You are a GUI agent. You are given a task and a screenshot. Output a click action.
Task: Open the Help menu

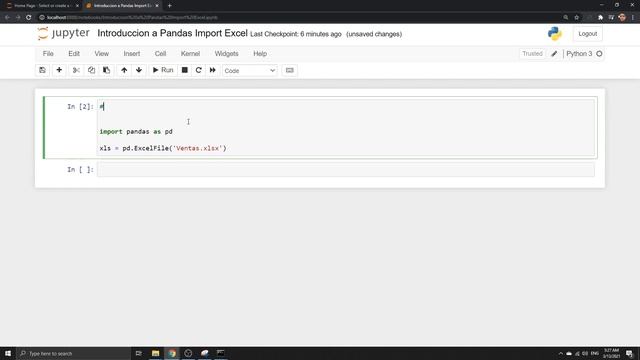260,53
